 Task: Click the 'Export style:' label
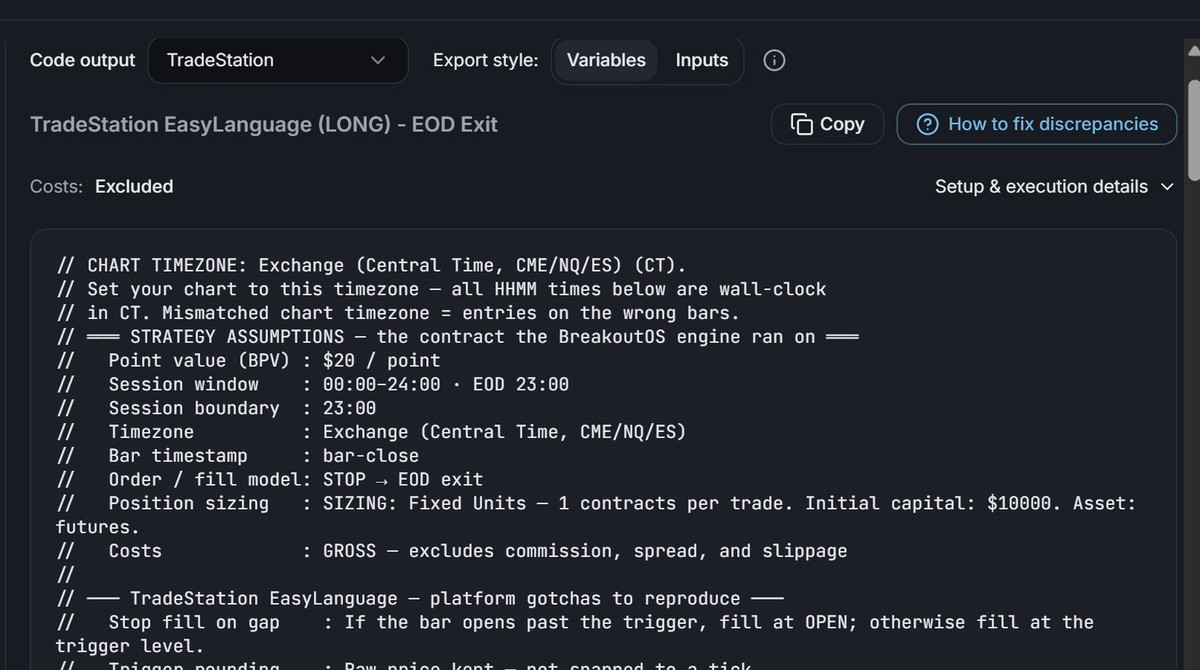pos(485,60)
